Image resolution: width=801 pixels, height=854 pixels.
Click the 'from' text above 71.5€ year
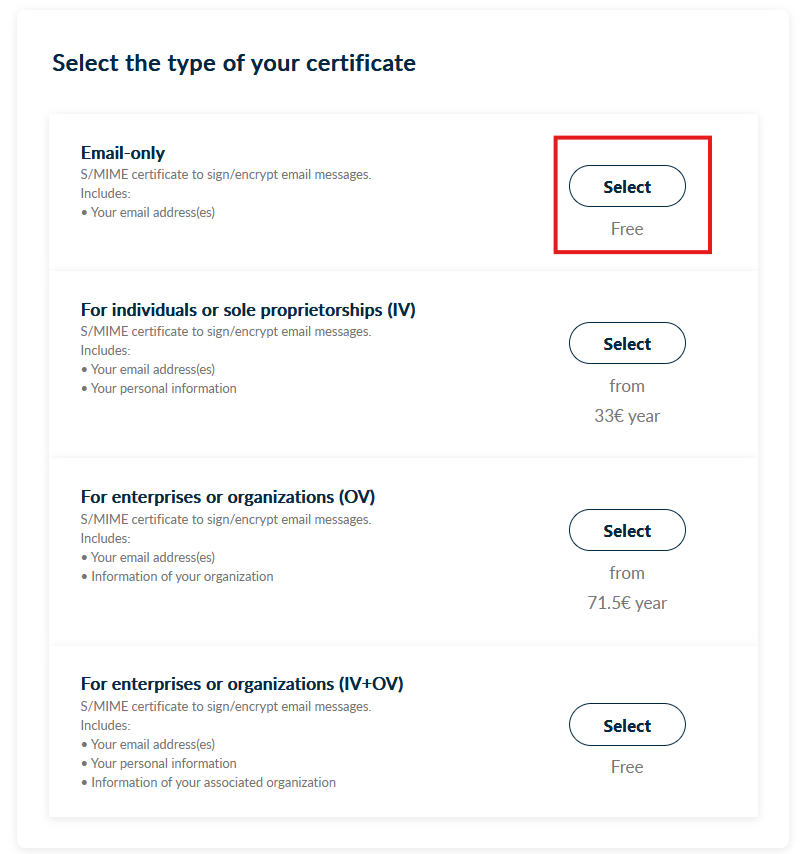pos(627,573)
